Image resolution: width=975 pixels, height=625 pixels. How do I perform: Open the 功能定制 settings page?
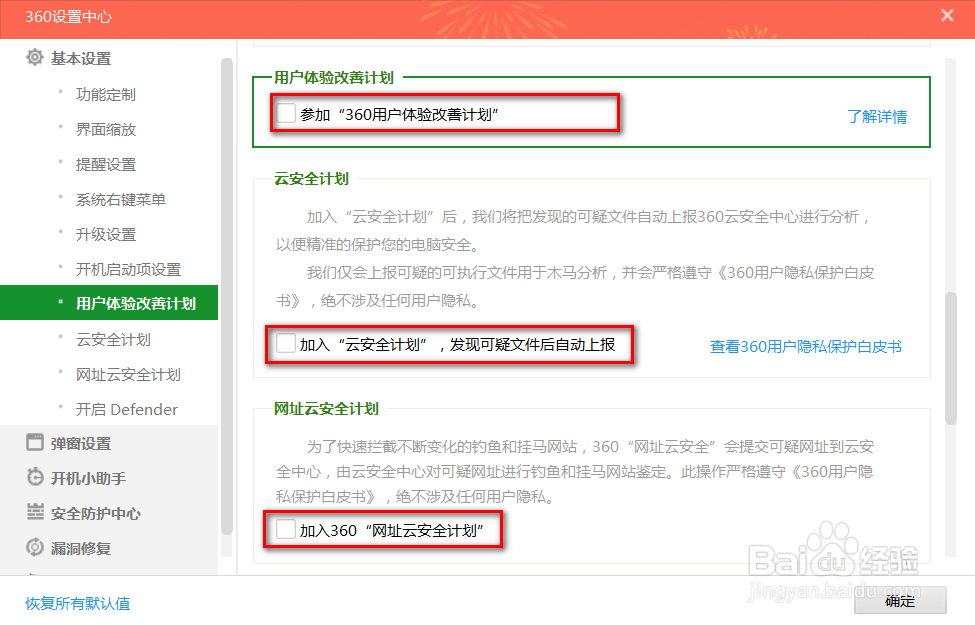(x=106, y=95)
